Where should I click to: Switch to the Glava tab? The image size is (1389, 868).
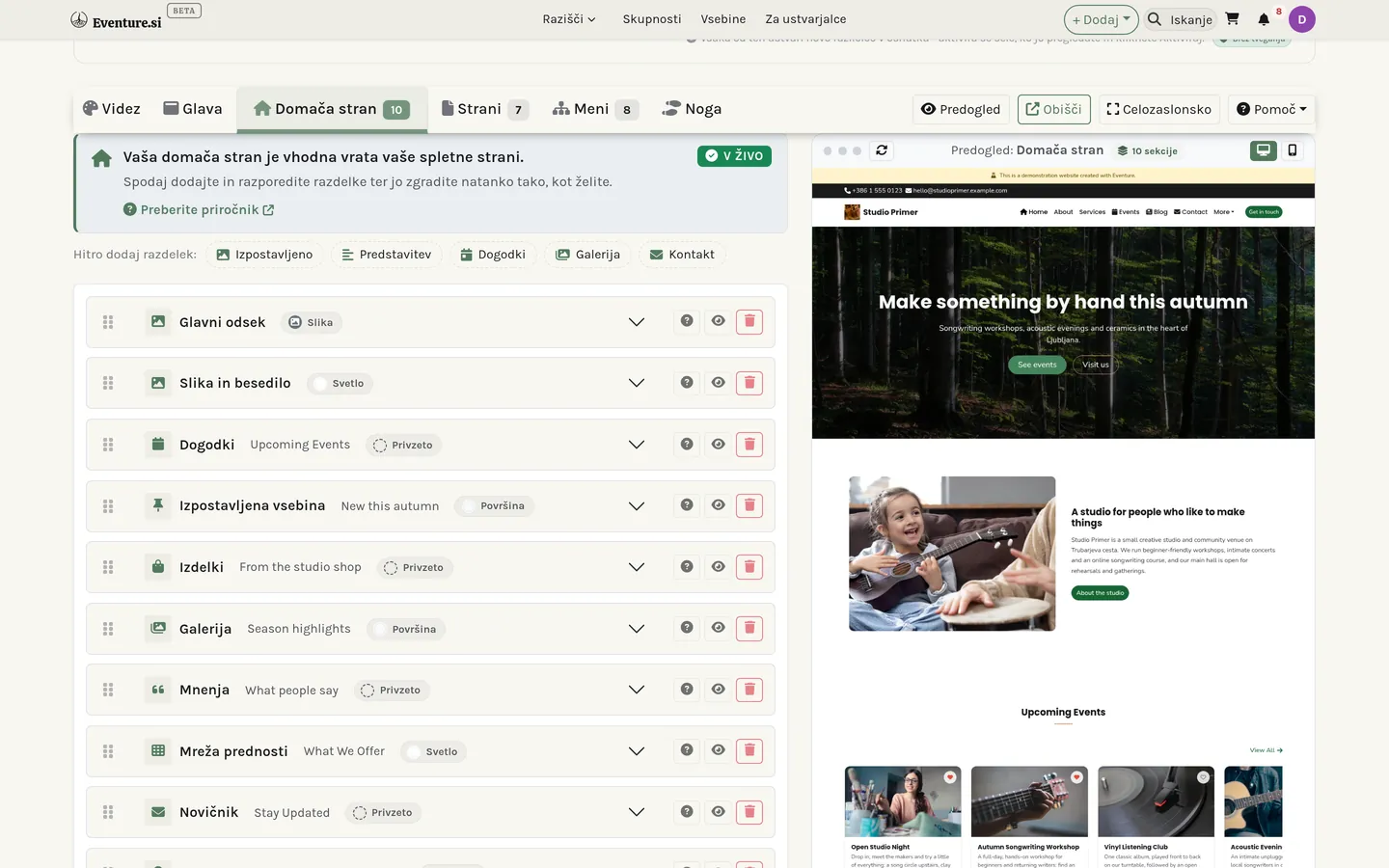coord(193,109)
